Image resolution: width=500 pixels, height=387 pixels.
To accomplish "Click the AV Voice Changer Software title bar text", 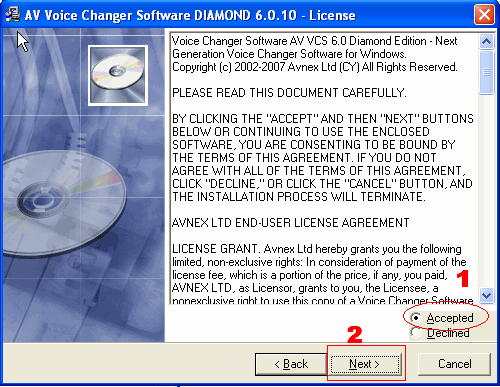I will [190, 15].
